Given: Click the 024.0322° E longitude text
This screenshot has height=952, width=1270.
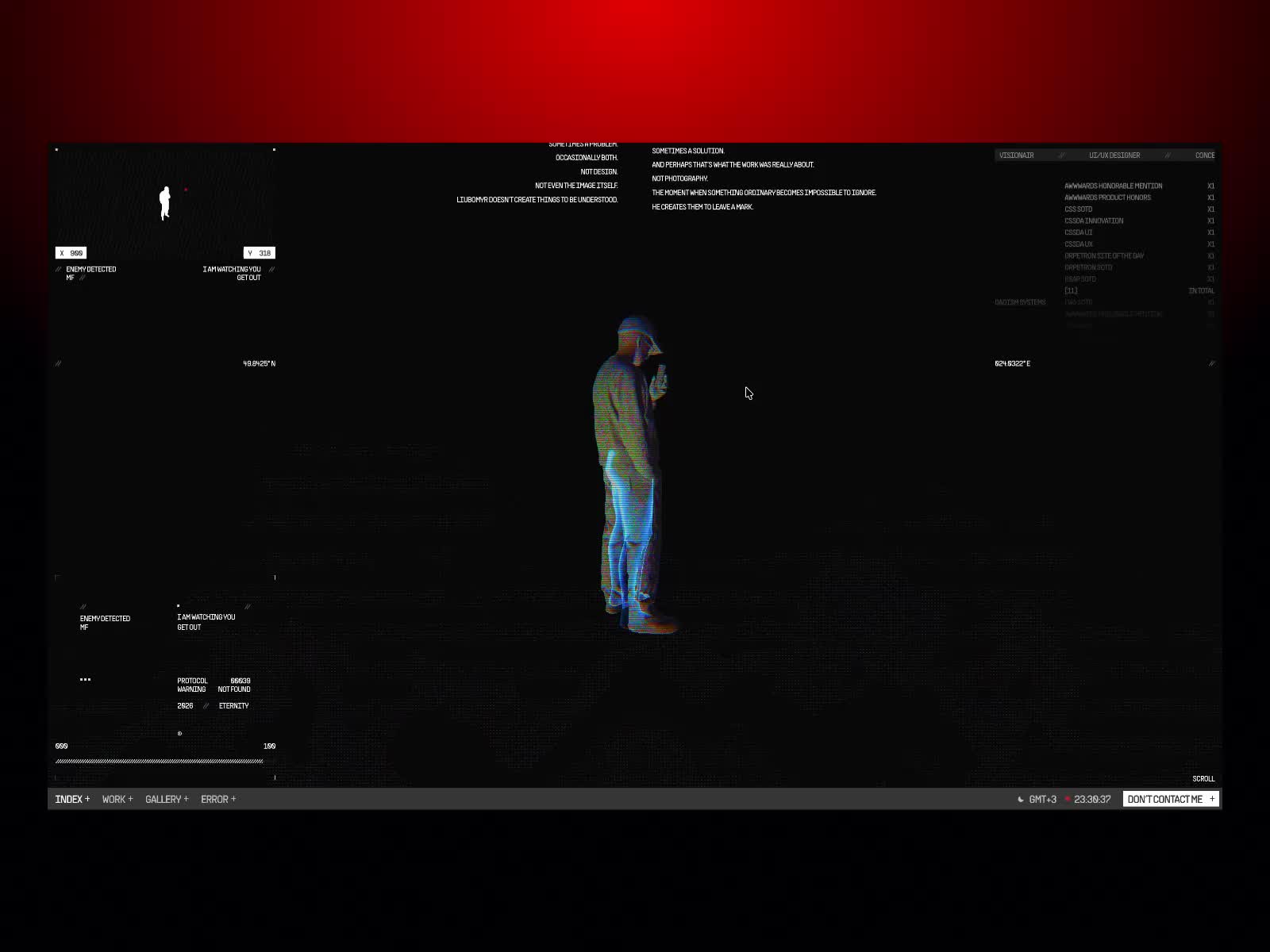Looking at the screenshot, I should [1012, 363].
